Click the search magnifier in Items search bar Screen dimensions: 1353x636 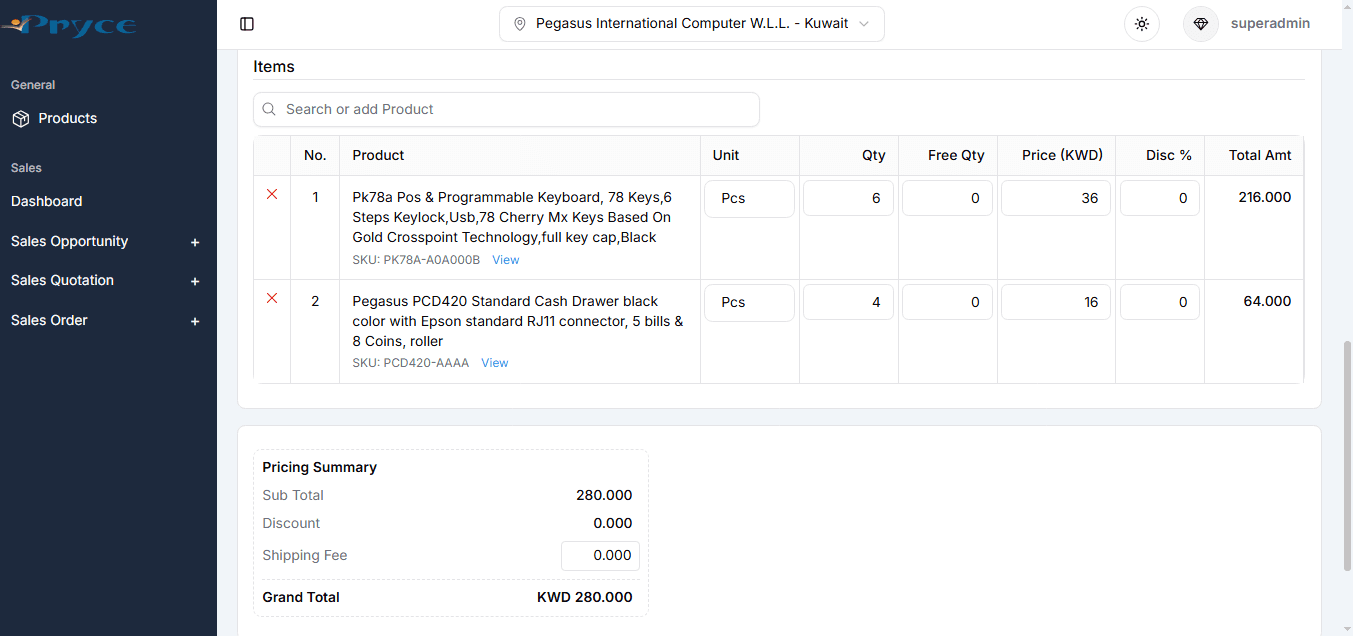point(268,109)
